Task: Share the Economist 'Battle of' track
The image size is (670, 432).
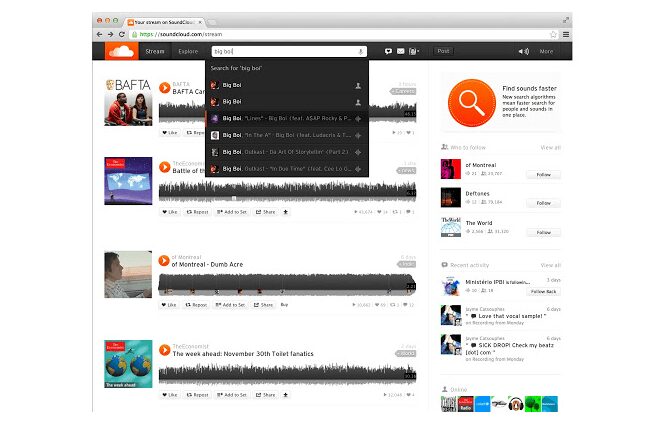Action: tap(265, 212)
